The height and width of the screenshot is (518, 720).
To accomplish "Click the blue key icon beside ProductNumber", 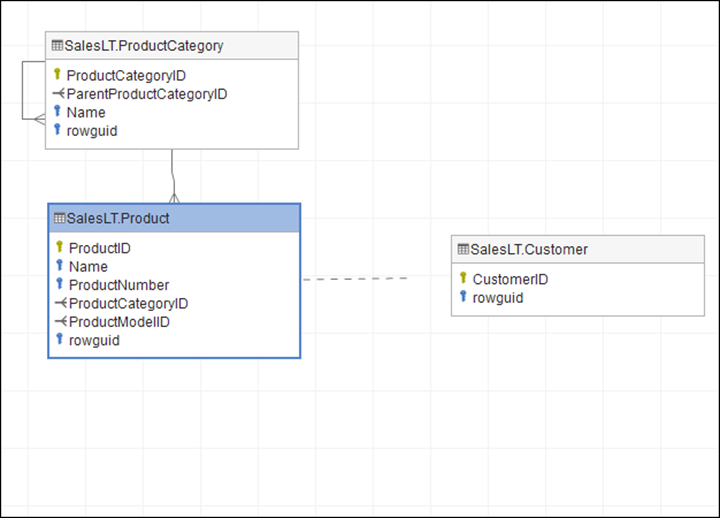I will 59,285.
